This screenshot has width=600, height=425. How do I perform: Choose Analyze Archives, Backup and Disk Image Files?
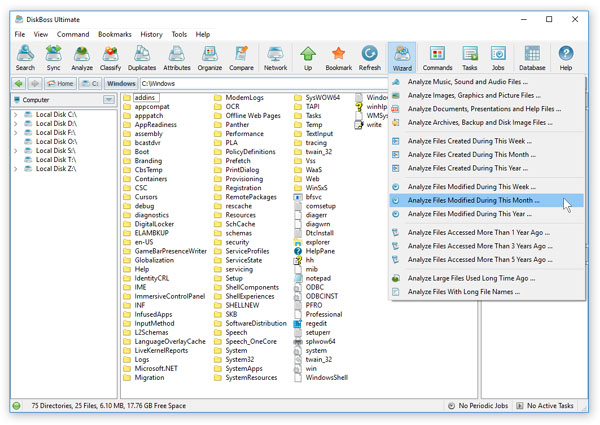[487, 122]
